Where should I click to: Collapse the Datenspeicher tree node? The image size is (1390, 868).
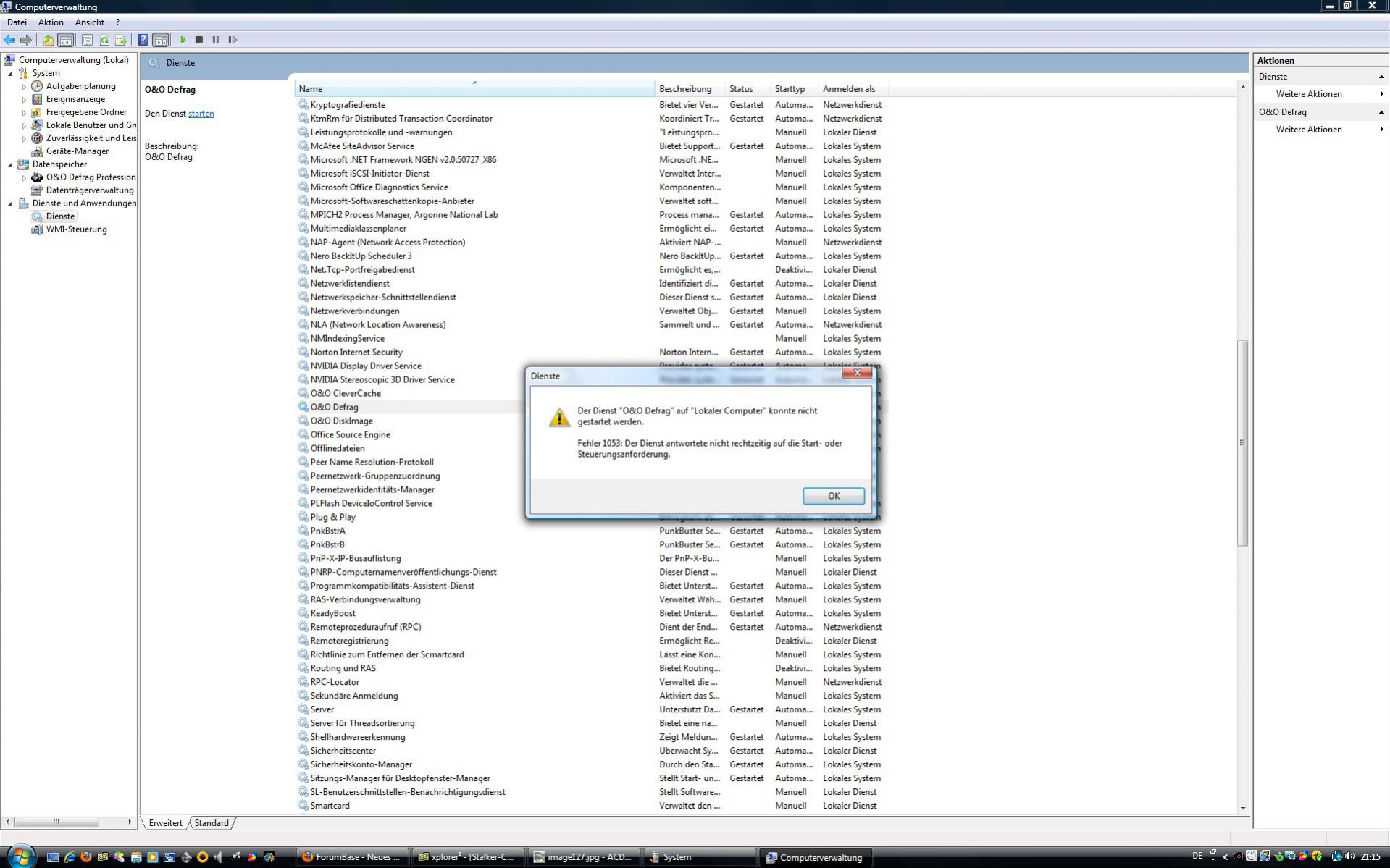point(10,164)
